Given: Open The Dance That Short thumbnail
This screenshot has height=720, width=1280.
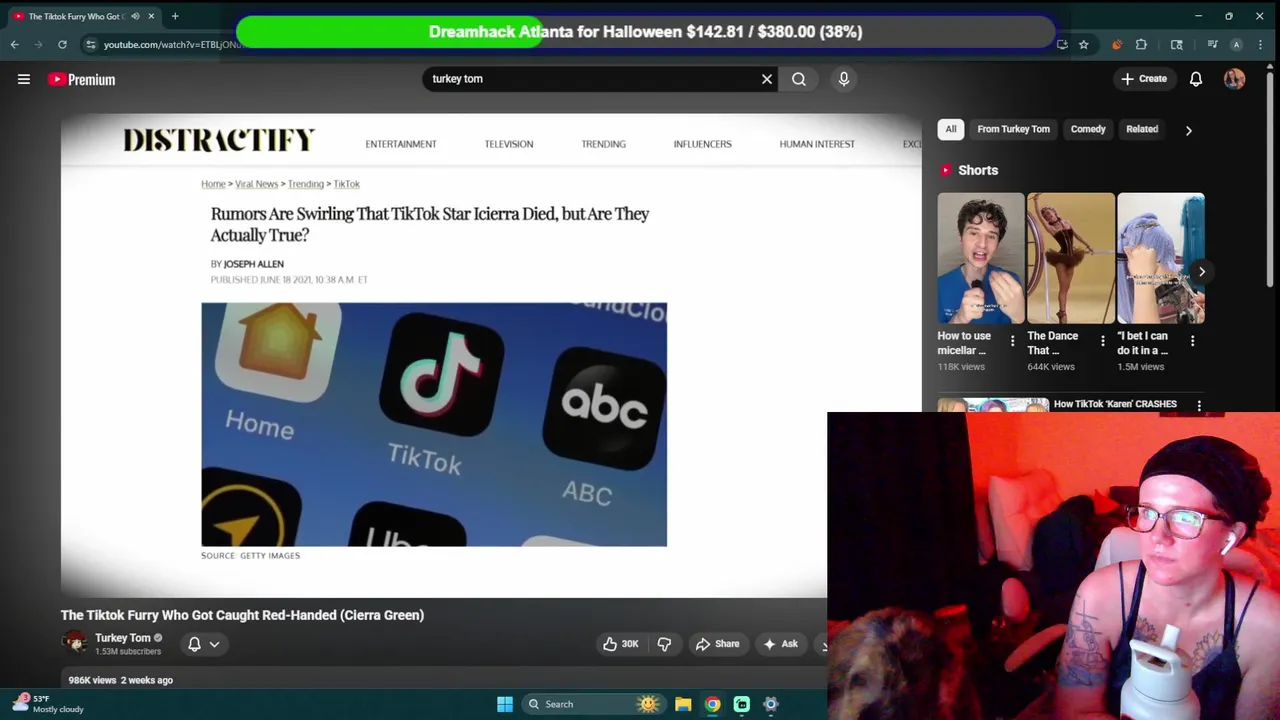Looking at the screenshot, I should click(1071, 258).
